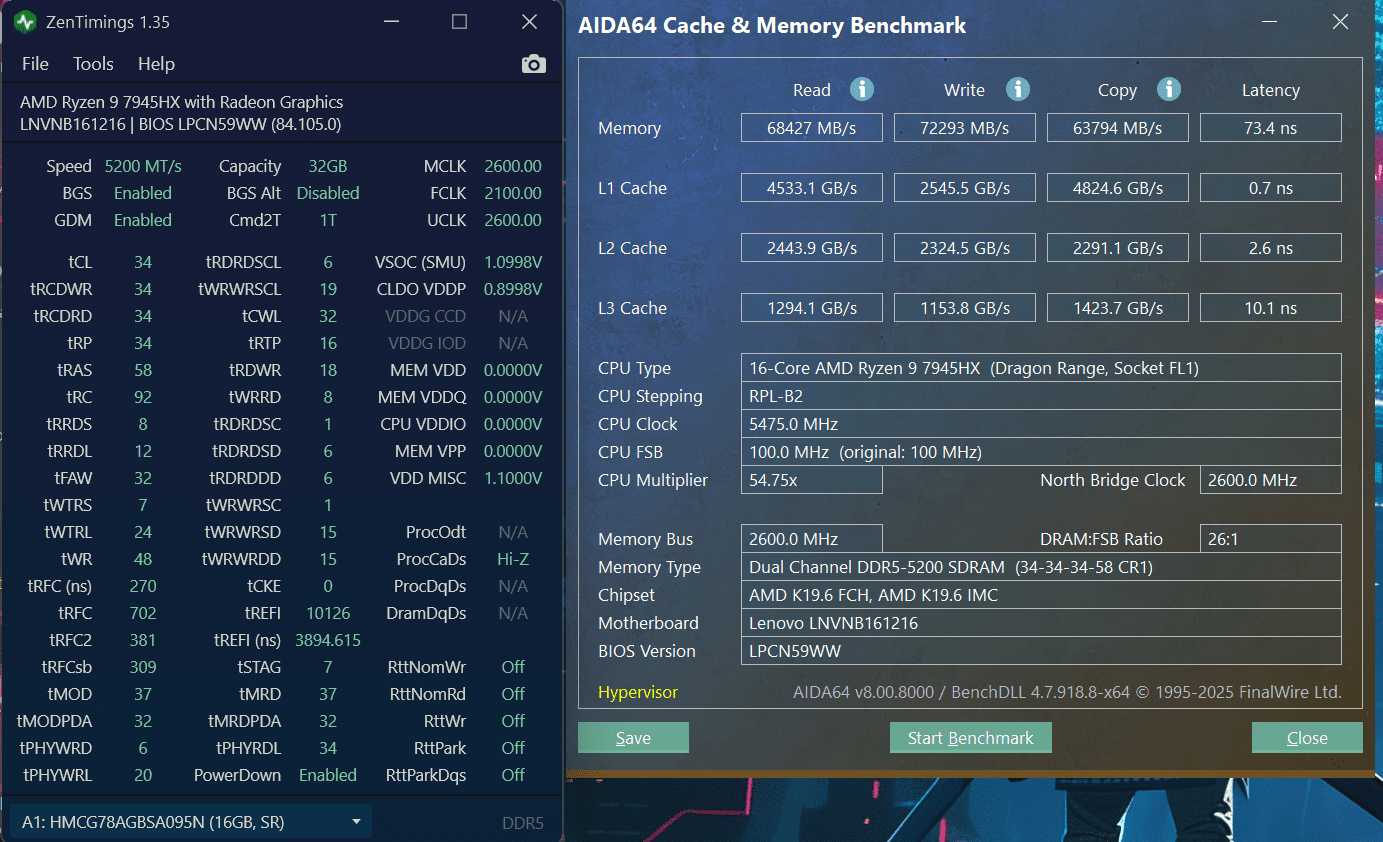
Task: Select the L1 Cache Copy value 4824.6 GB/s
Action: pos(1118,188)
